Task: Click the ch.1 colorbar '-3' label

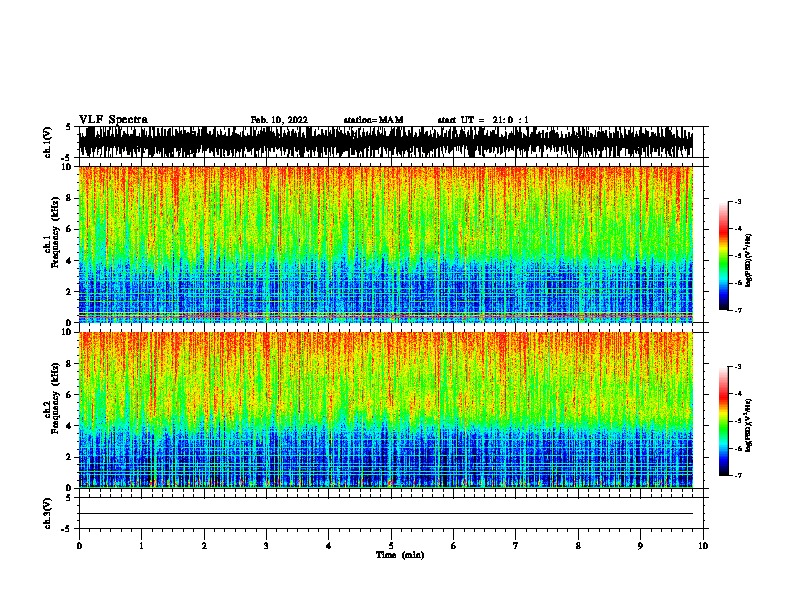Action: [737, 201]
